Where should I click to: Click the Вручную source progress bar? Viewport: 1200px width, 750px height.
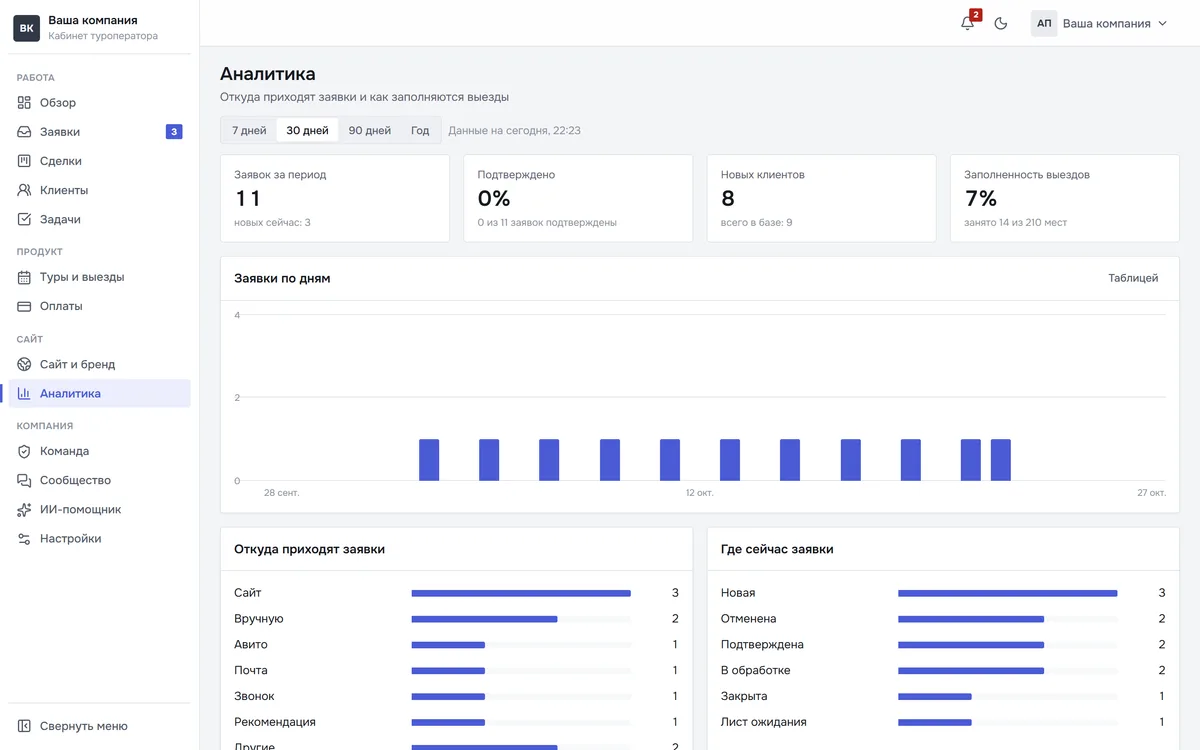point(521,619)
